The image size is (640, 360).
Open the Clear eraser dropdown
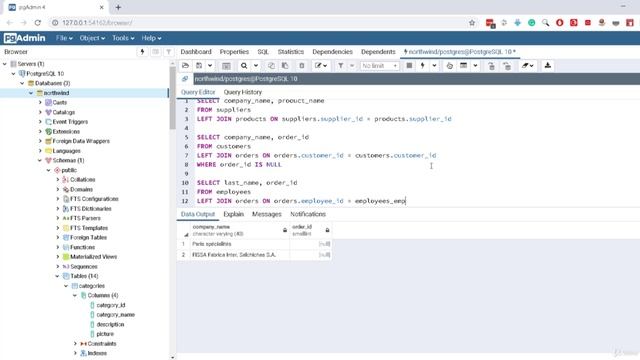tap(528, 66)
